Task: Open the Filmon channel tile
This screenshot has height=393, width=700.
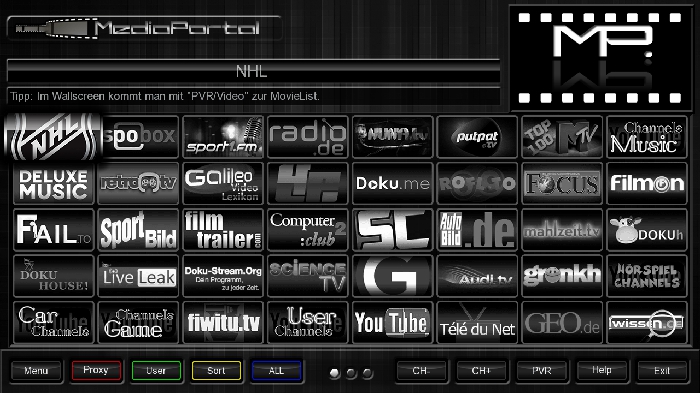Action: (647, 183)
